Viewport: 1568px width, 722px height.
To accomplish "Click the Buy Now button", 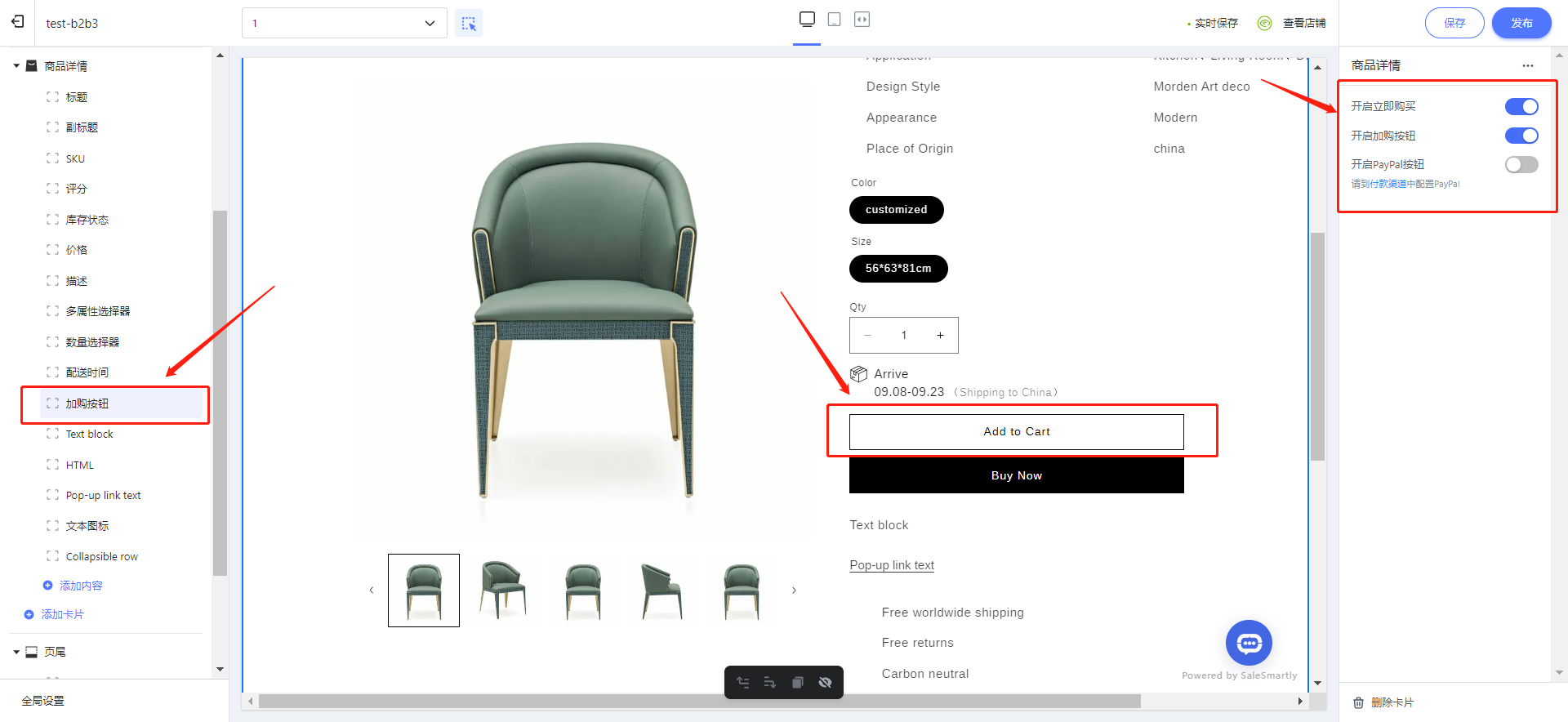I will (1017, 475).
